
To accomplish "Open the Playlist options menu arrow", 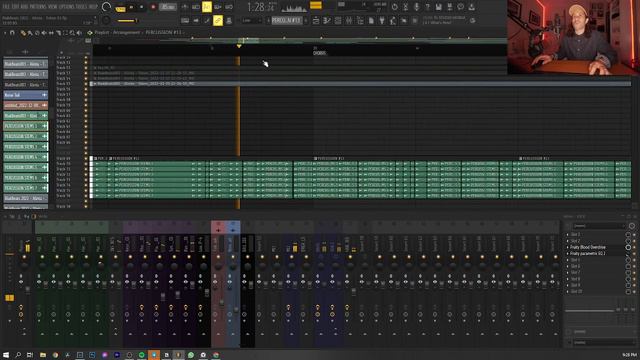I will click(x=5, y=32).
